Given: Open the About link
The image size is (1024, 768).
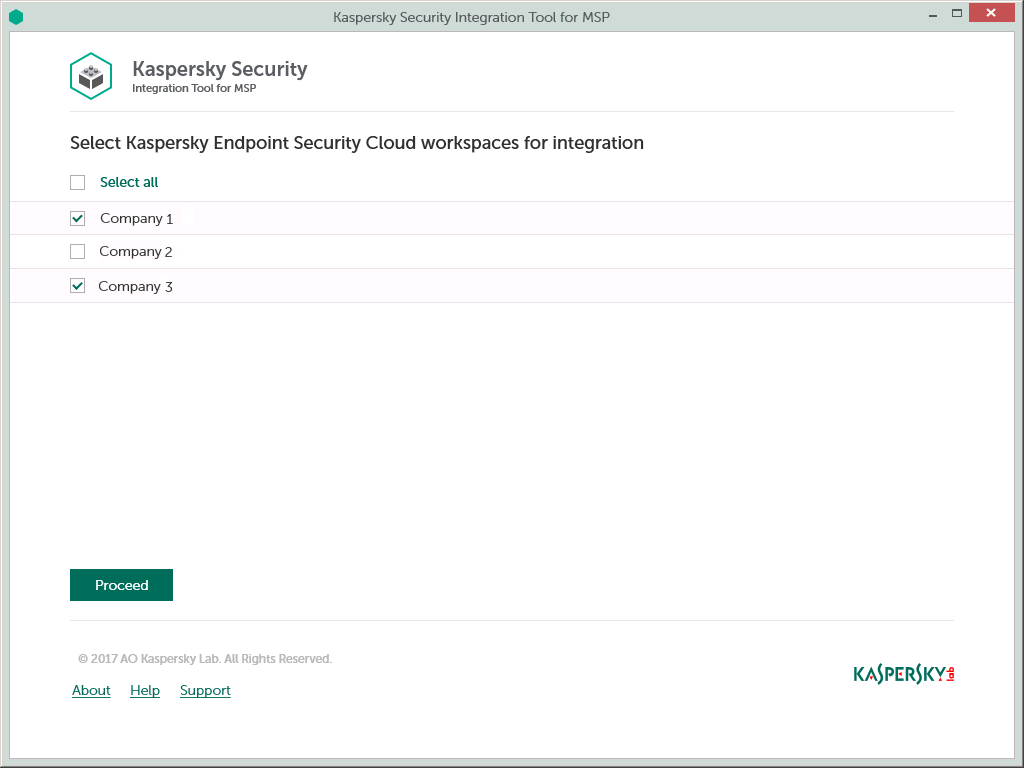Looking at the screenshot, I should click(91, 691).
